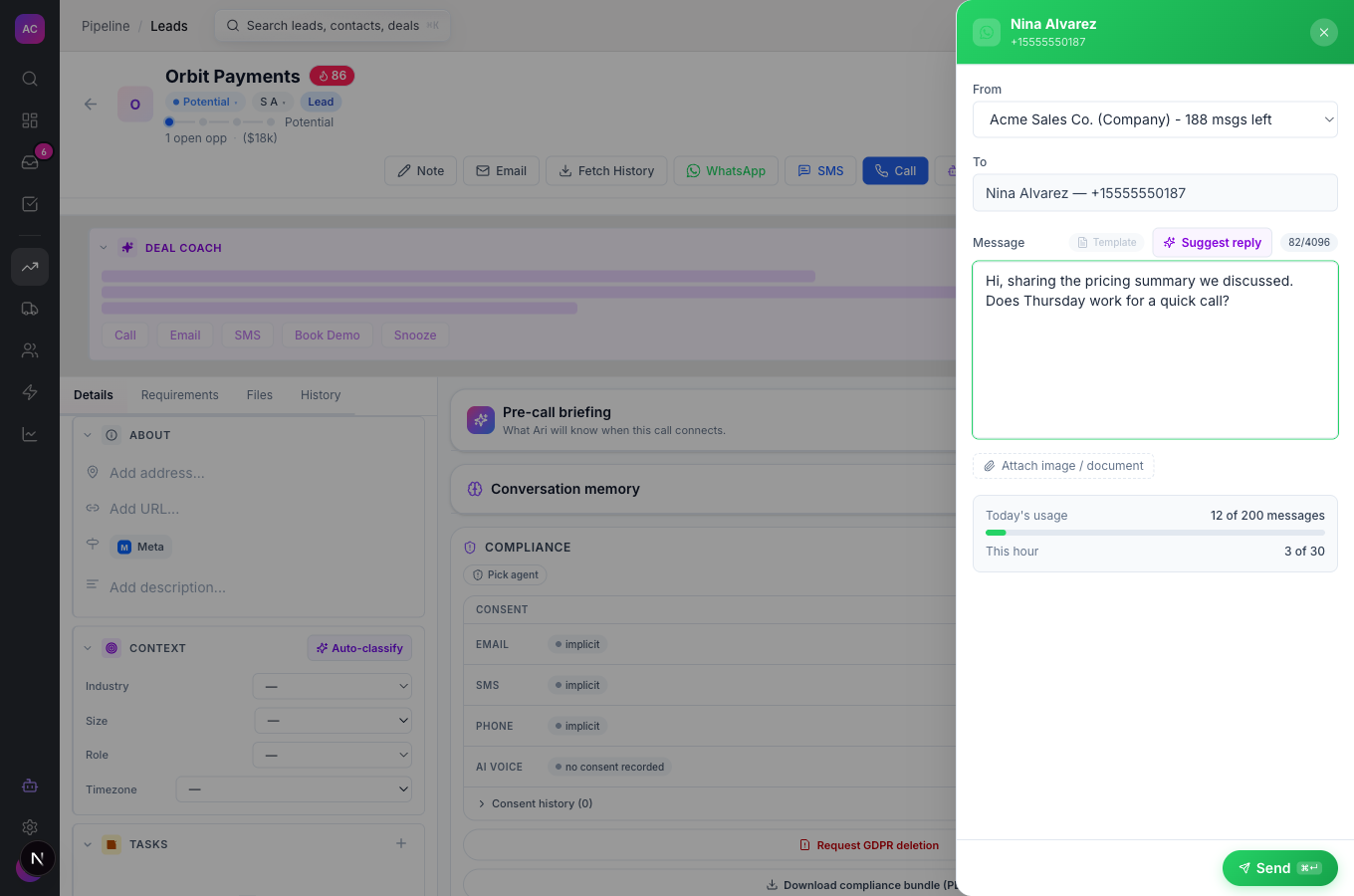Open the Timezone dropdown
The height and width of the screenshot is (896, 1354).
click(x=294, y=789)
